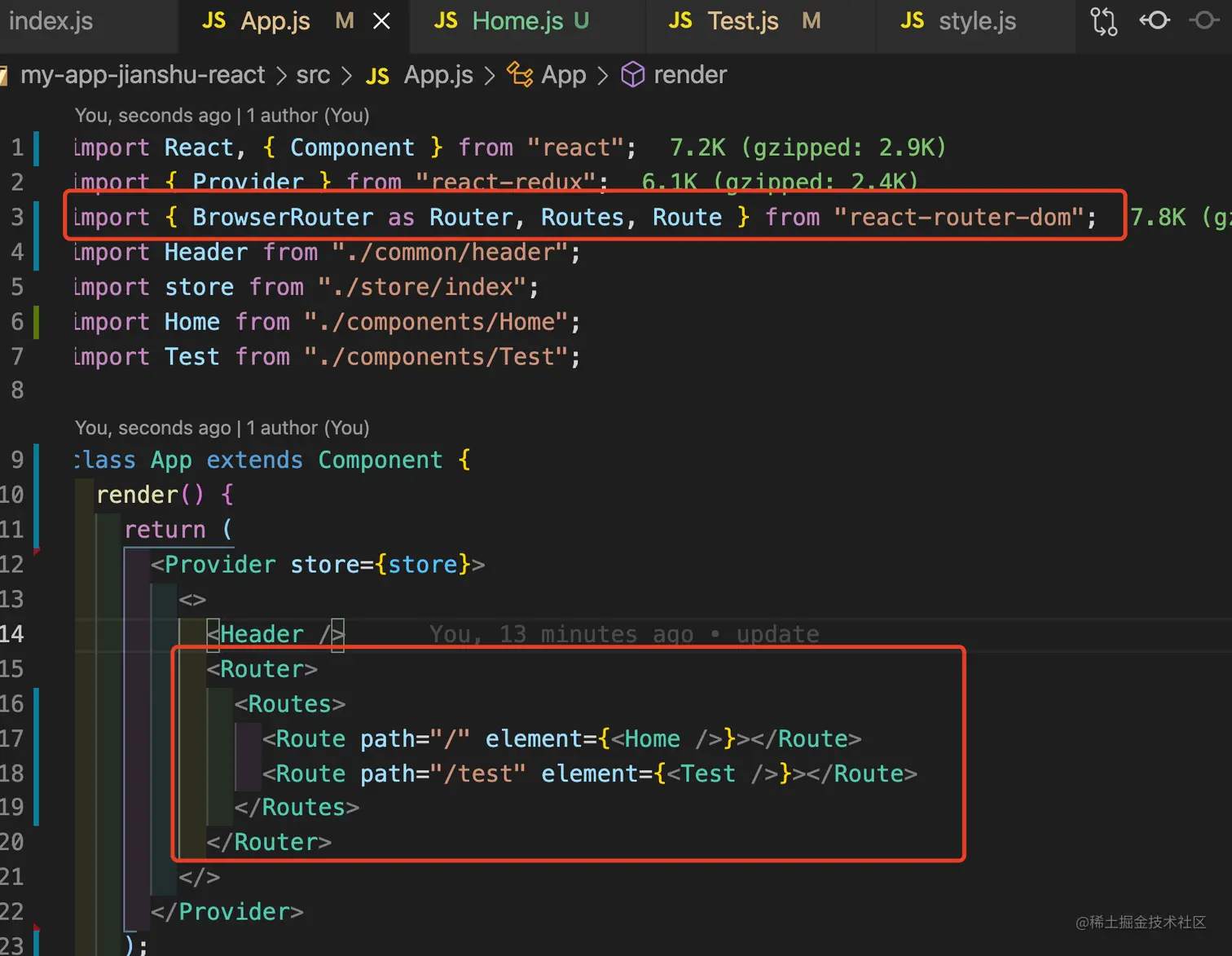Click the Component keyword after extends
Viewport: 1232px width, 956px height.
point(380,460)
